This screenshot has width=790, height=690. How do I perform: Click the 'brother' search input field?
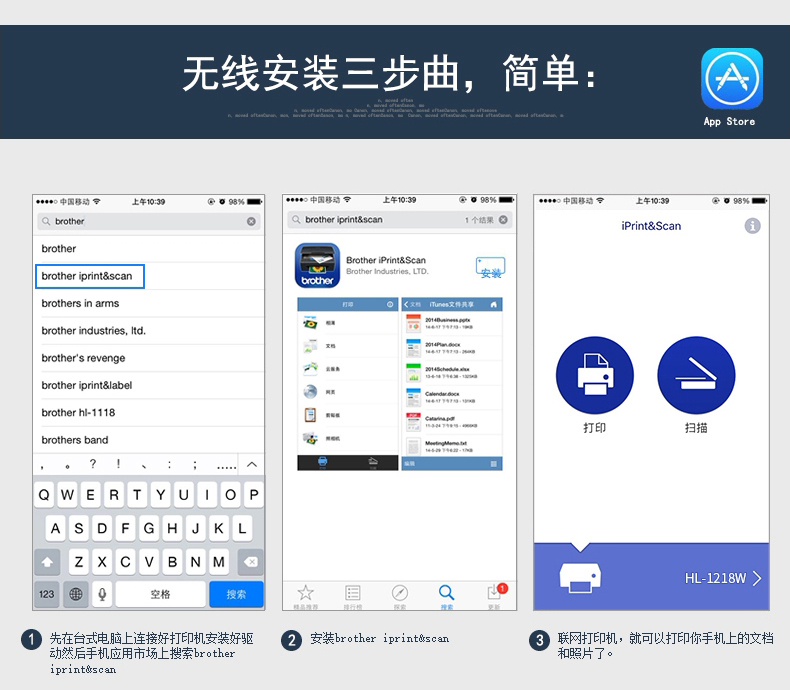click(x=149, y=222)
